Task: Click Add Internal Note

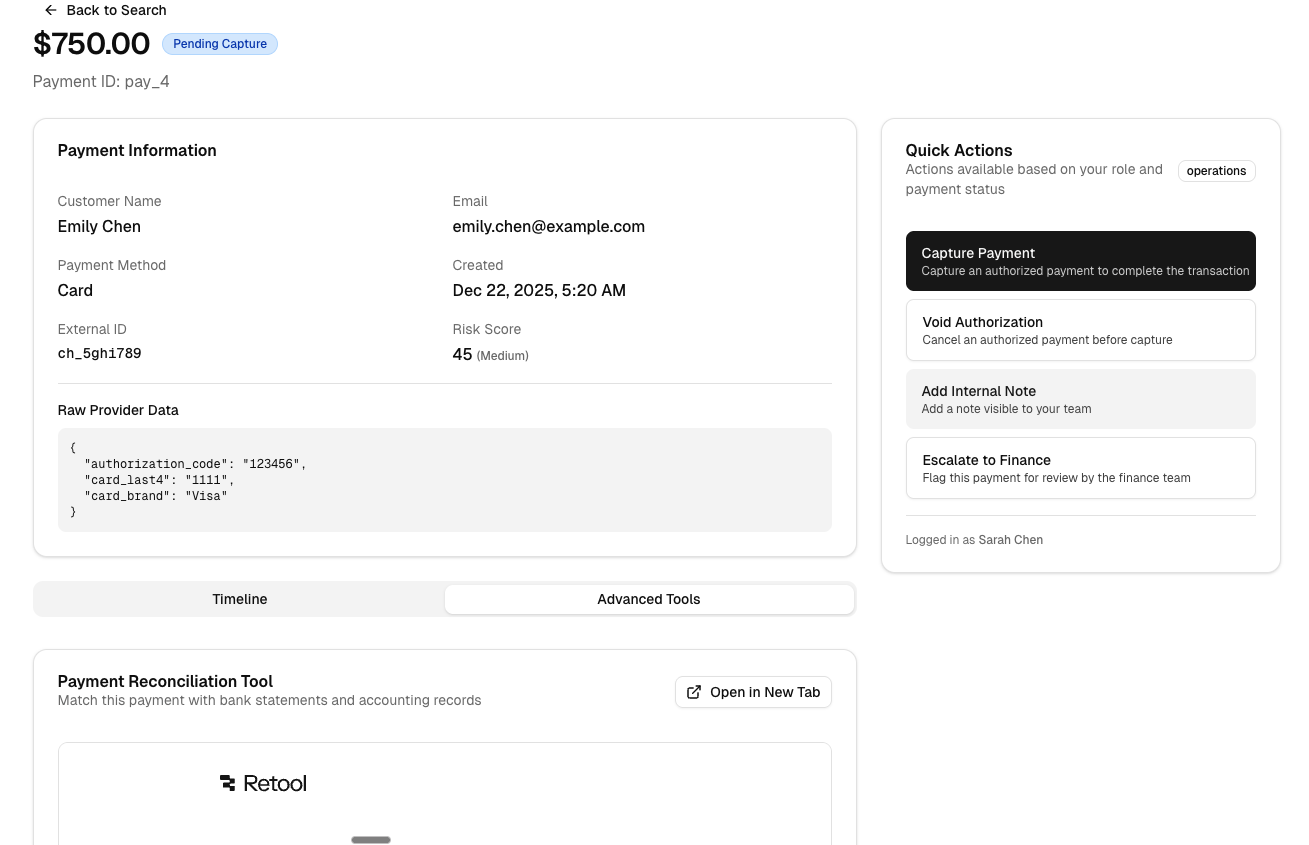Action: [x=1080, y=398]
